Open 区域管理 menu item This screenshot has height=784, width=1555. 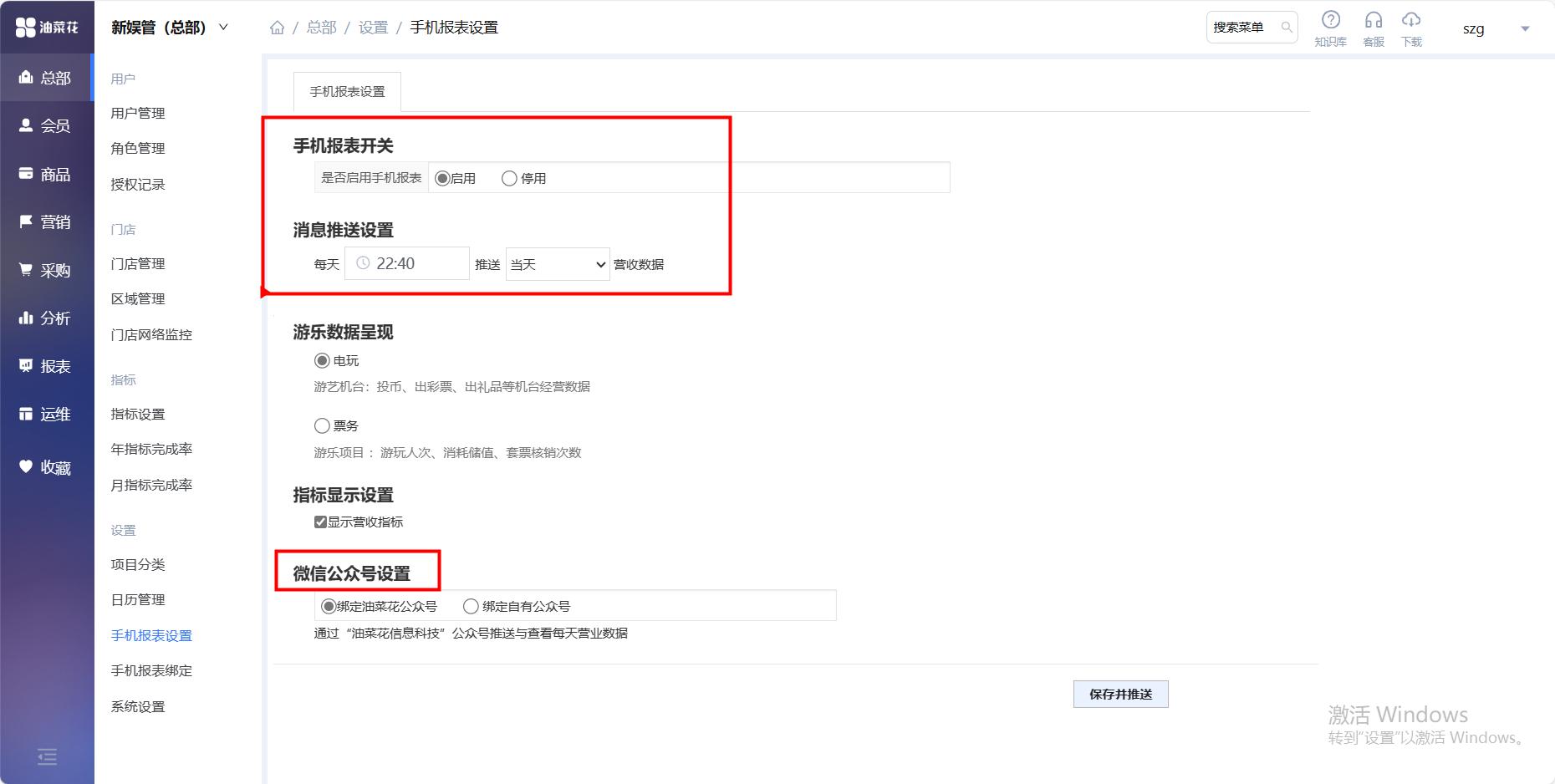(138, 298)
